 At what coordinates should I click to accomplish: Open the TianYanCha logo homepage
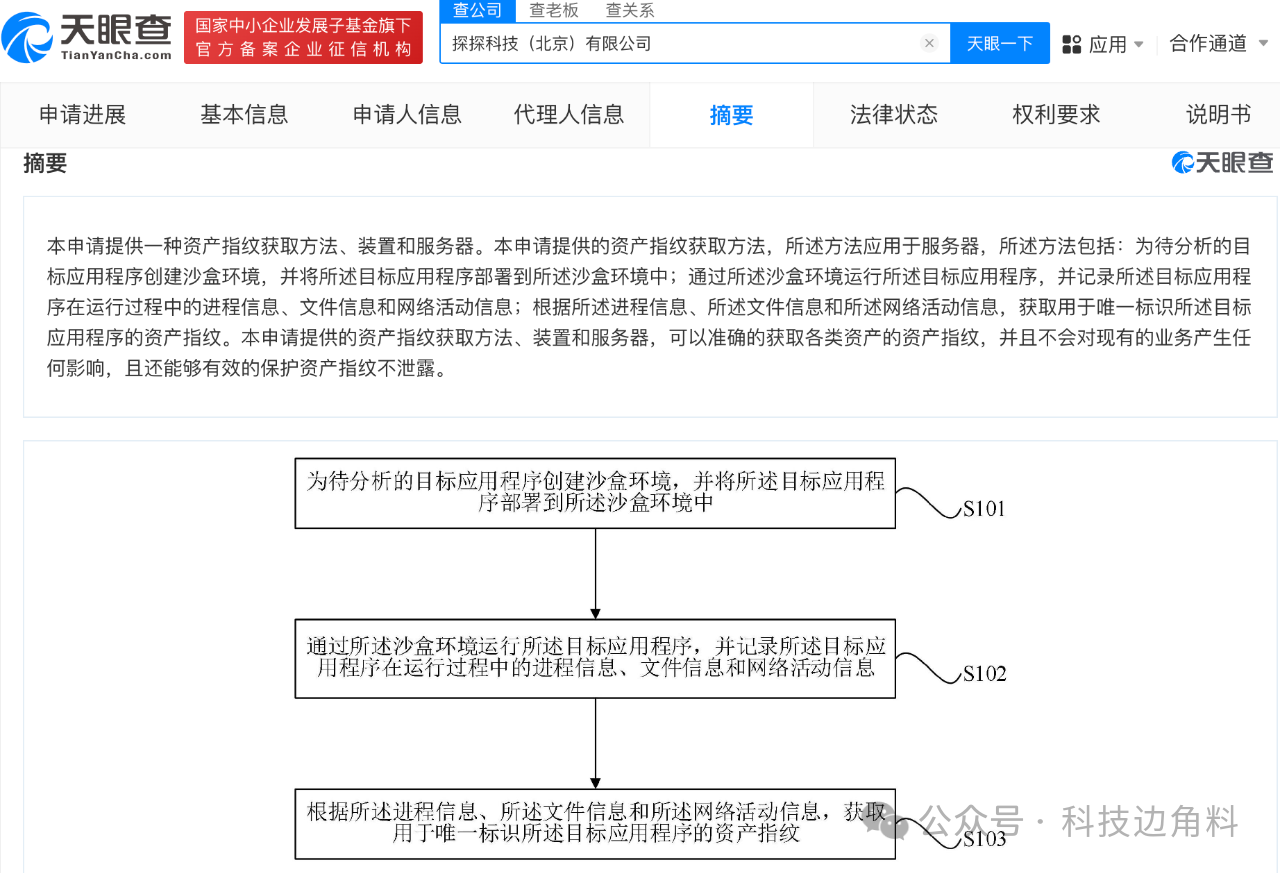point(87,37)
